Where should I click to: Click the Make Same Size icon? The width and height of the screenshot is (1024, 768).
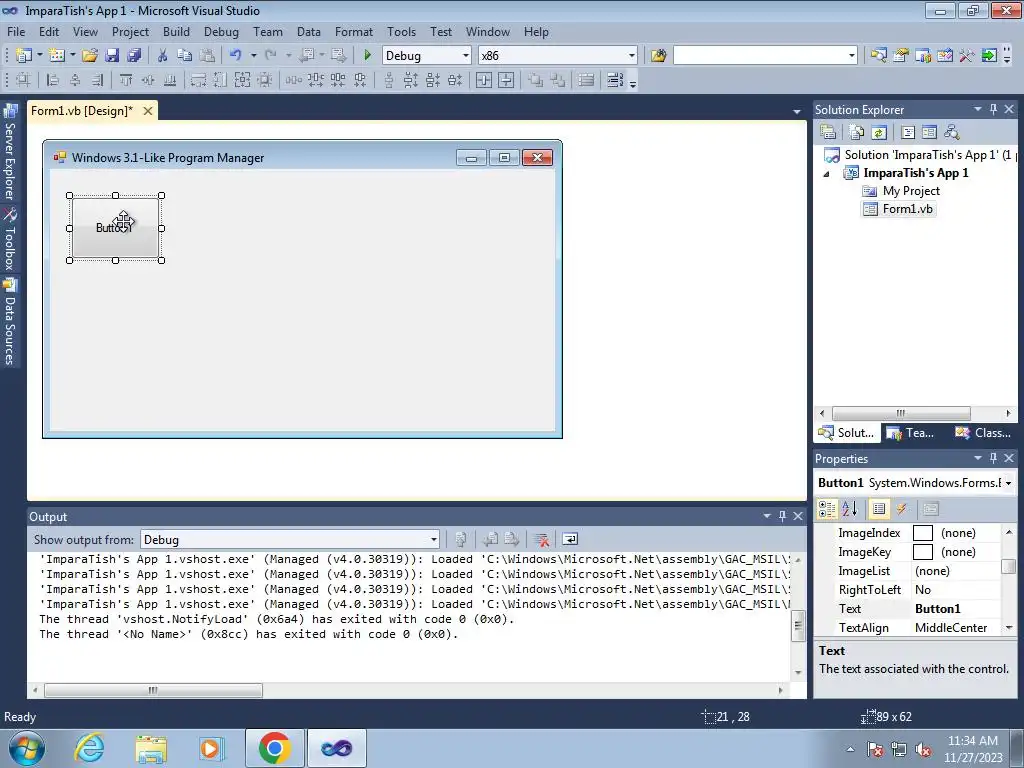(x=242, y=80)
